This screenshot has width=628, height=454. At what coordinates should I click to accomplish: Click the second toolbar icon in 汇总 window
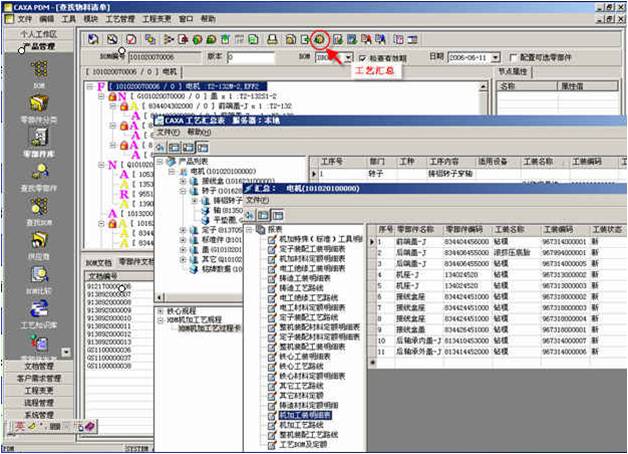263,215
